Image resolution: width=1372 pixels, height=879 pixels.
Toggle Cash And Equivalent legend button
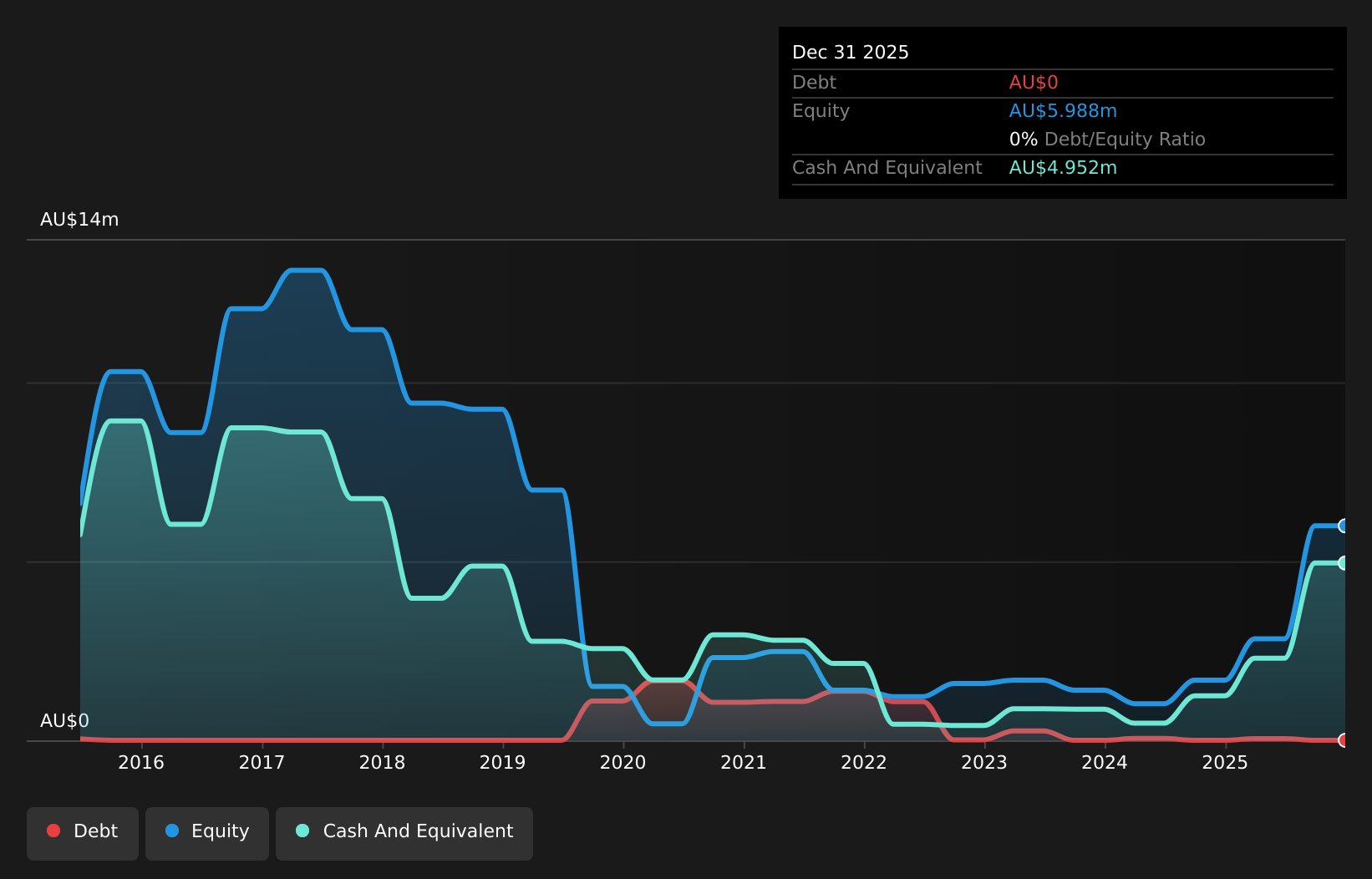point(404,833)
